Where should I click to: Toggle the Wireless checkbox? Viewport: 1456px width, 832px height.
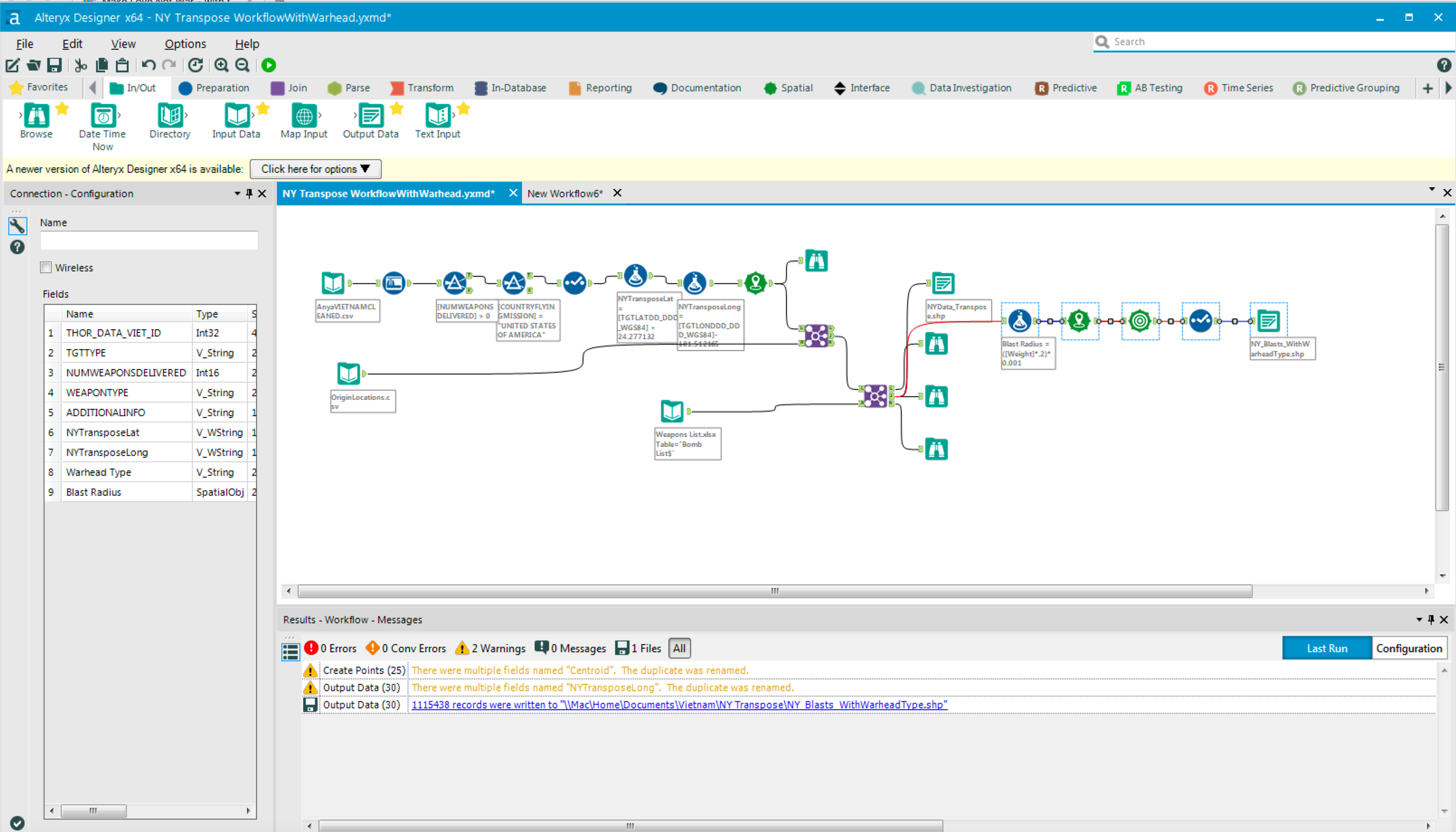pyautogui.click(x=46, y=267)
